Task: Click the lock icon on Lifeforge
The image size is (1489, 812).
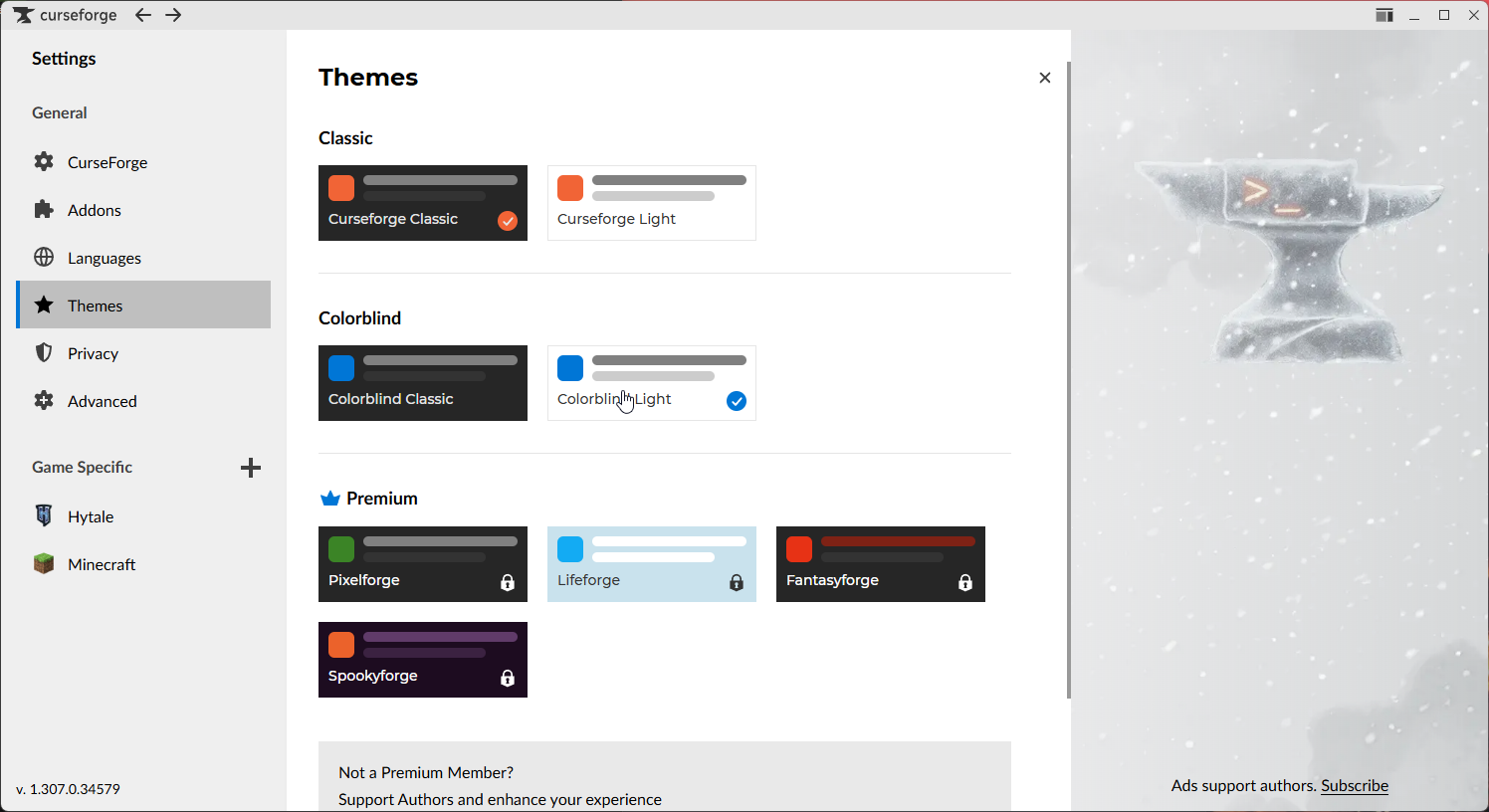Action: click(x=737, y=583)
